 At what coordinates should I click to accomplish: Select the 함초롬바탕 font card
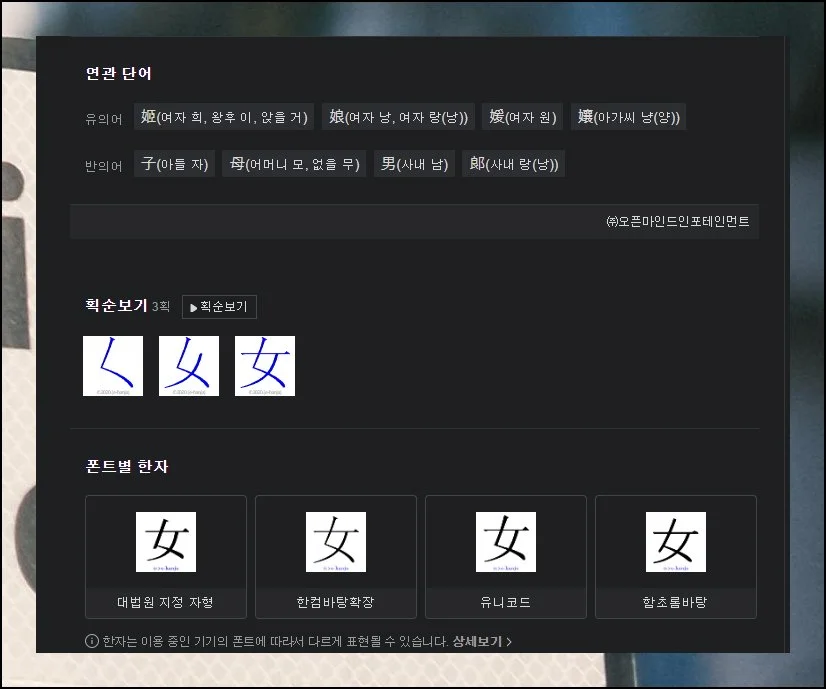click(x=676, y=557)
